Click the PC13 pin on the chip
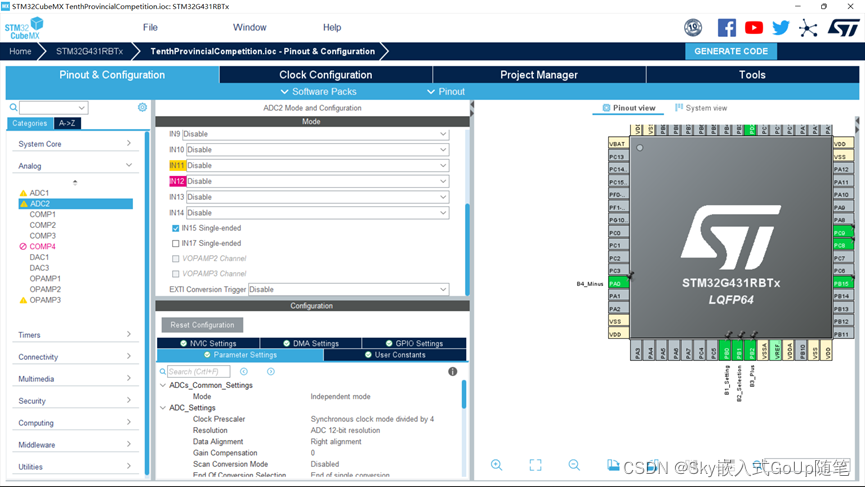865x487 pixels. [x=618, y=157]
